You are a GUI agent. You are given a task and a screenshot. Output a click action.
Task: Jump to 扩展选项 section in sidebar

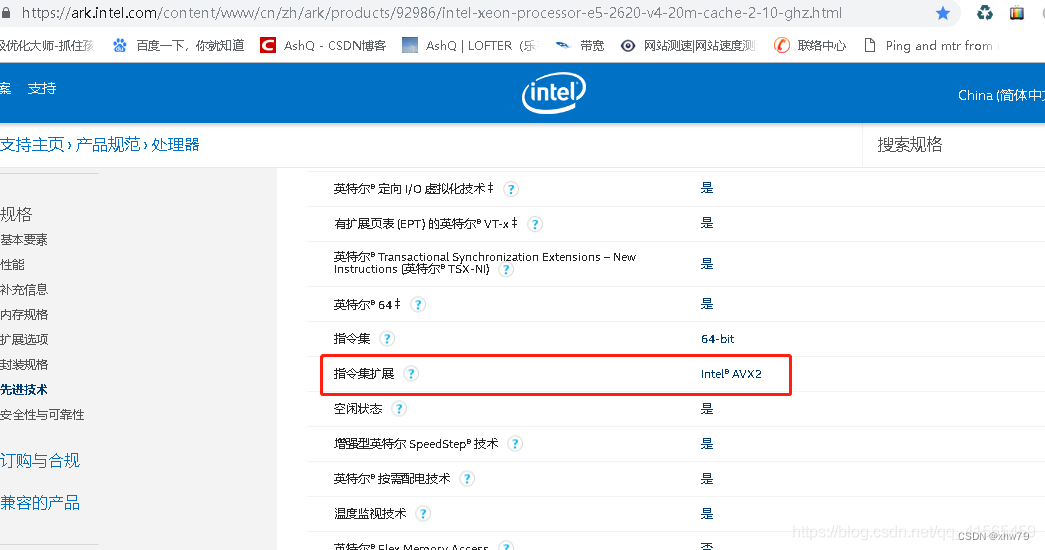pyautogui.click(x=24, y=339)
